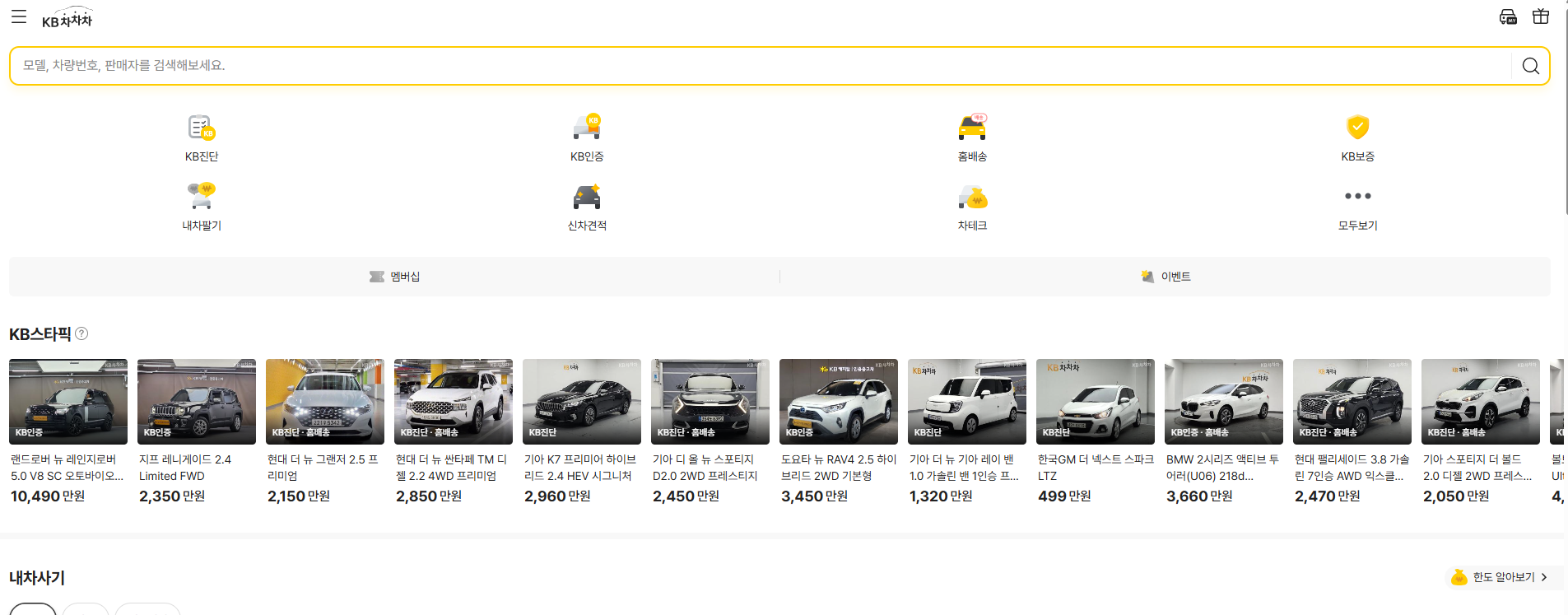The height and width of the screenshot is (615, 1568).
Task: Go to the 멤버십 section
Action: (x=394, y=277)
